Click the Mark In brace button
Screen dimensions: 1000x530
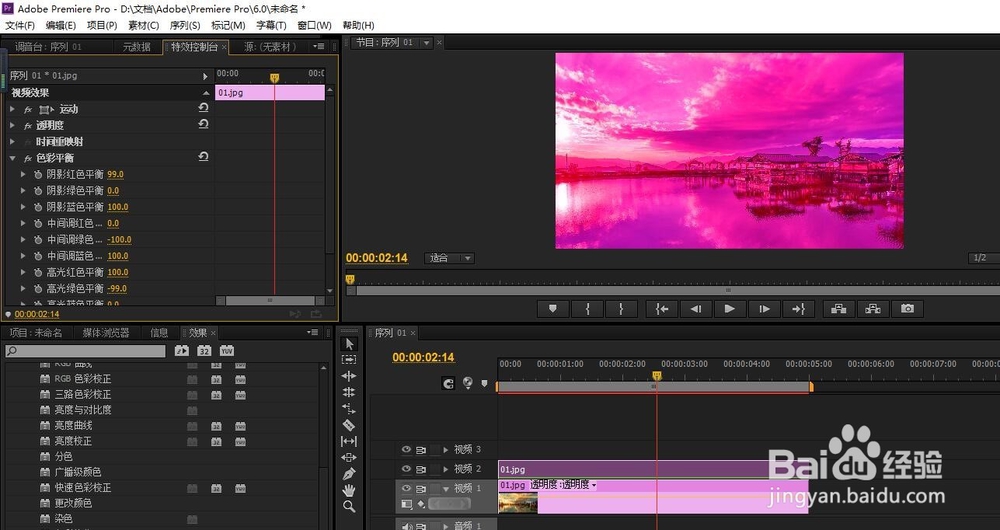[587, 309]
